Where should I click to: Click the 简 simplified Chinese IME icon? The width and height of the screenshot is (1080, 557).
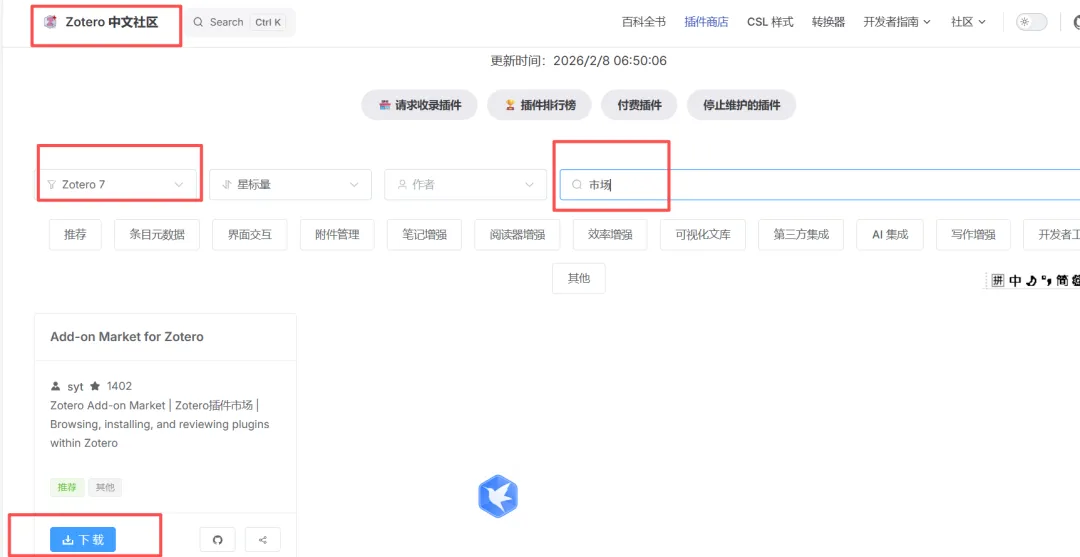click(1062, 280)
